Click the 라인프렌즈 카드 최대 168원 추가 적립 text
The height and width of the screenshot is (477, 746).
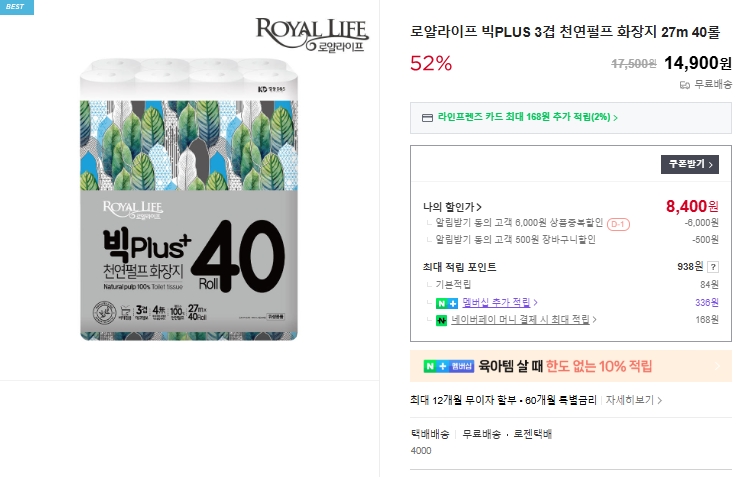point(524,117)
